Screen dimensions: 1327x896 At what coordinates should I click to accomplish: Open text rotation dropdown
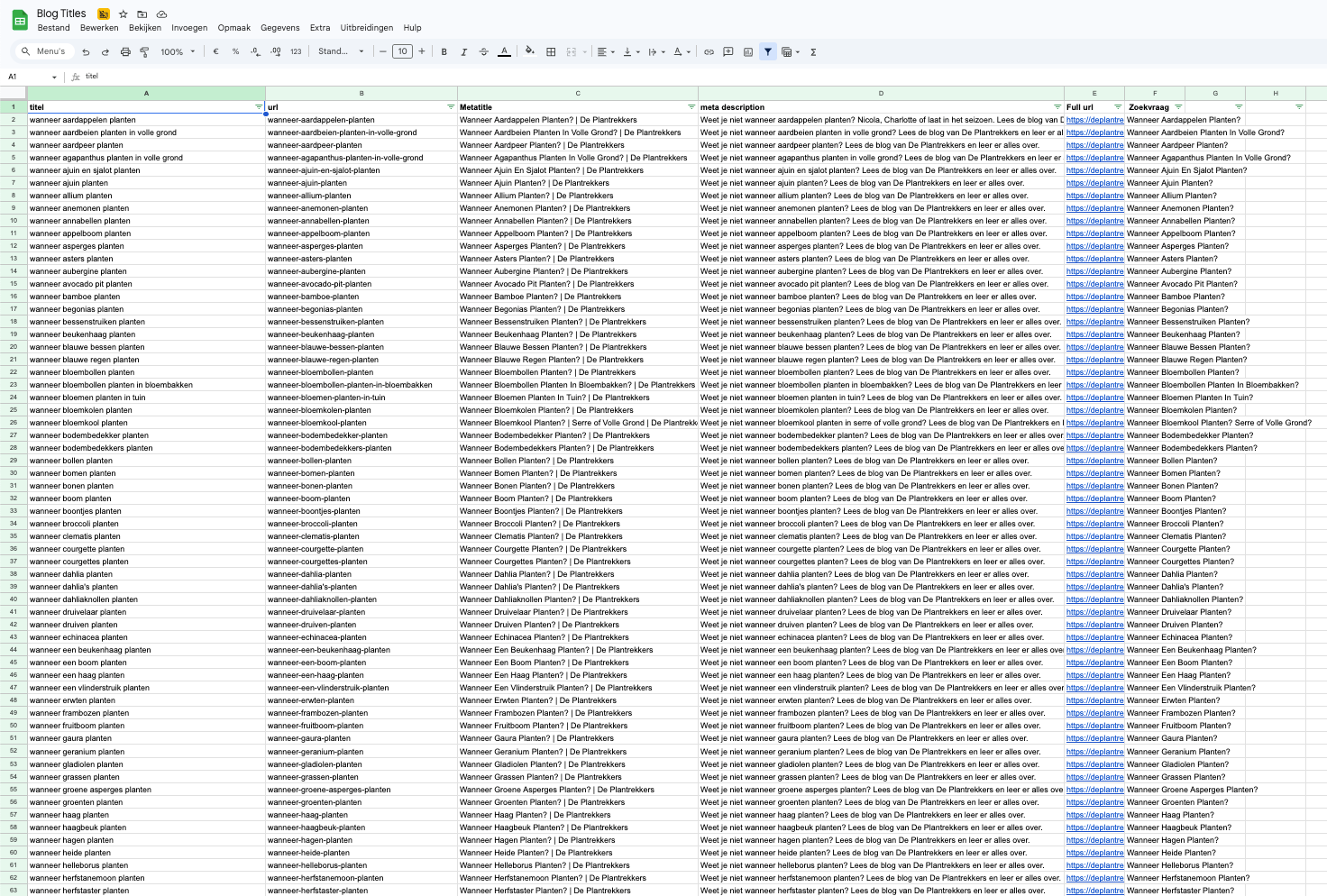(682, 52)
